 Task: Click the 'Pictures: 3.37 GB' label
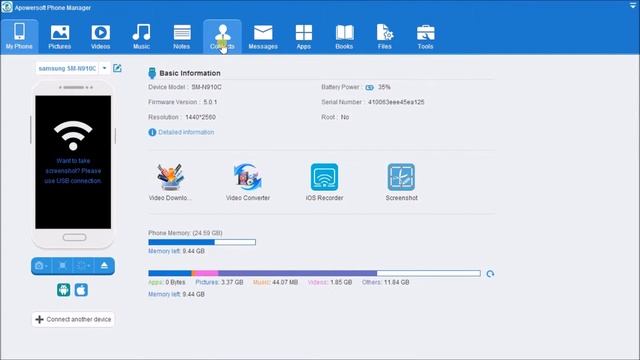(219, 282)
